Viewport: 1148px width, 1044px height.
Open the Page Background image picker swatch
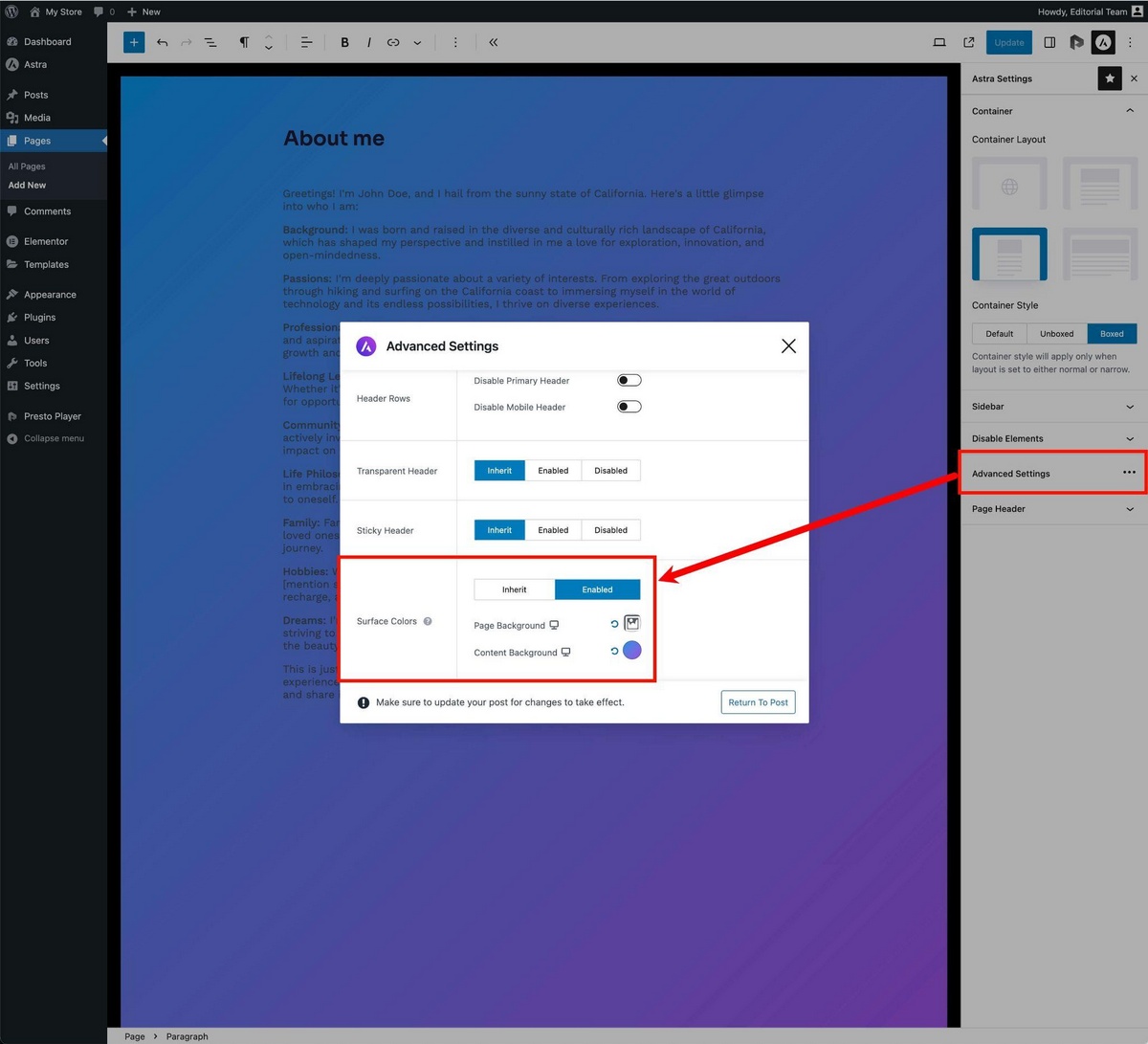pyautogui.click(x=631, y=623)
